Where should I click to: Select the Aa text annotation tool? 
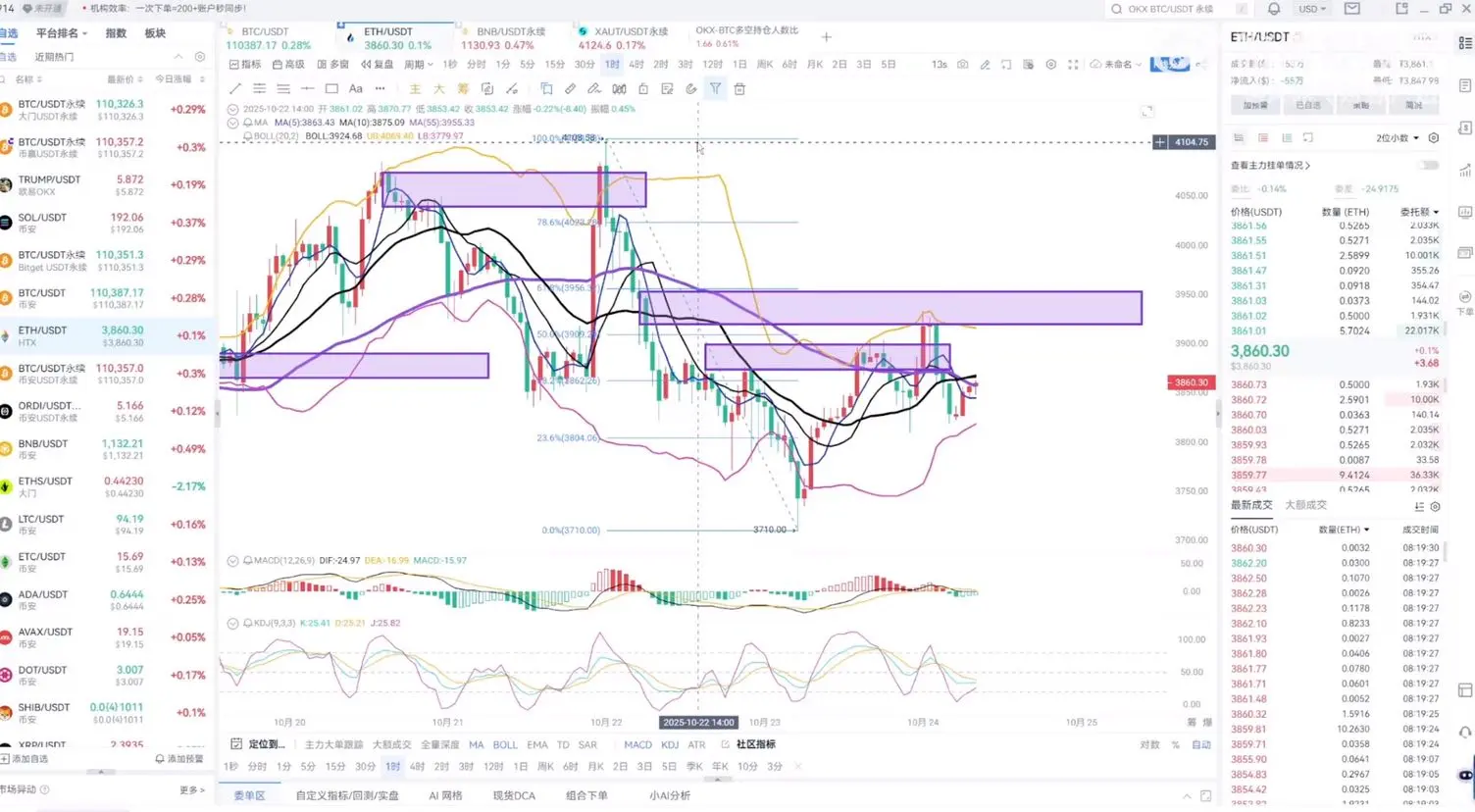(x=355, y=89)
